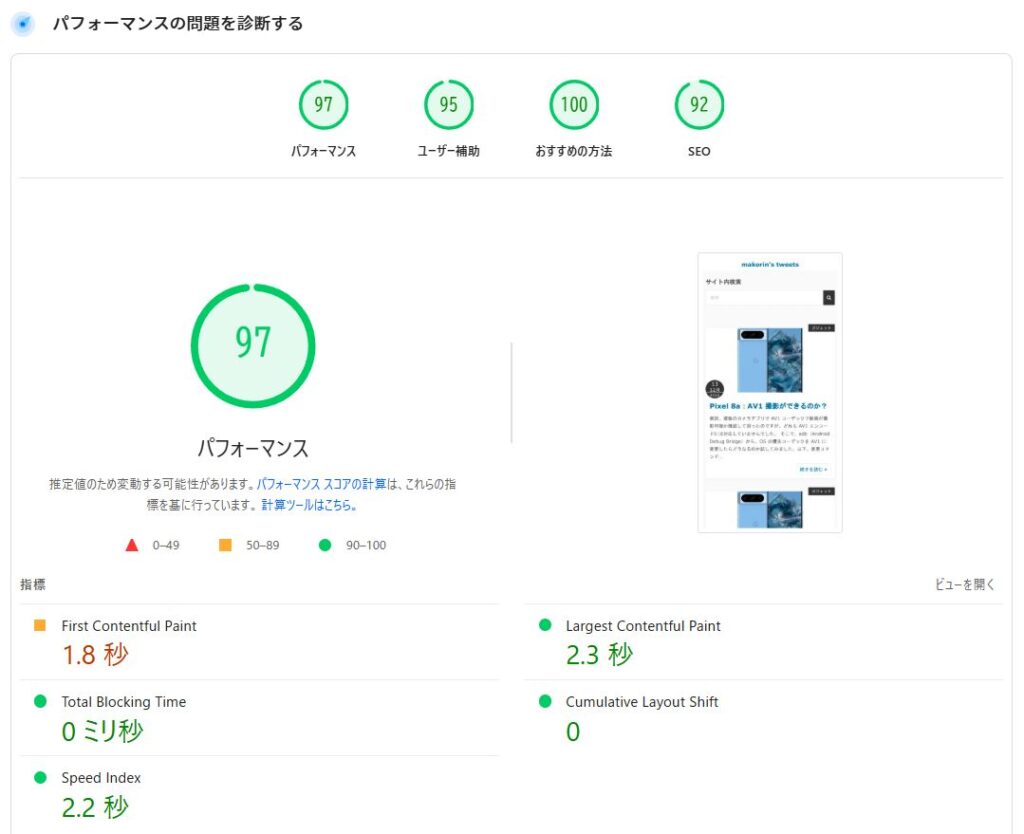Select the SEO score gauge 92
The height and width of the screenshot is (834, 1024).
[699, 105]
